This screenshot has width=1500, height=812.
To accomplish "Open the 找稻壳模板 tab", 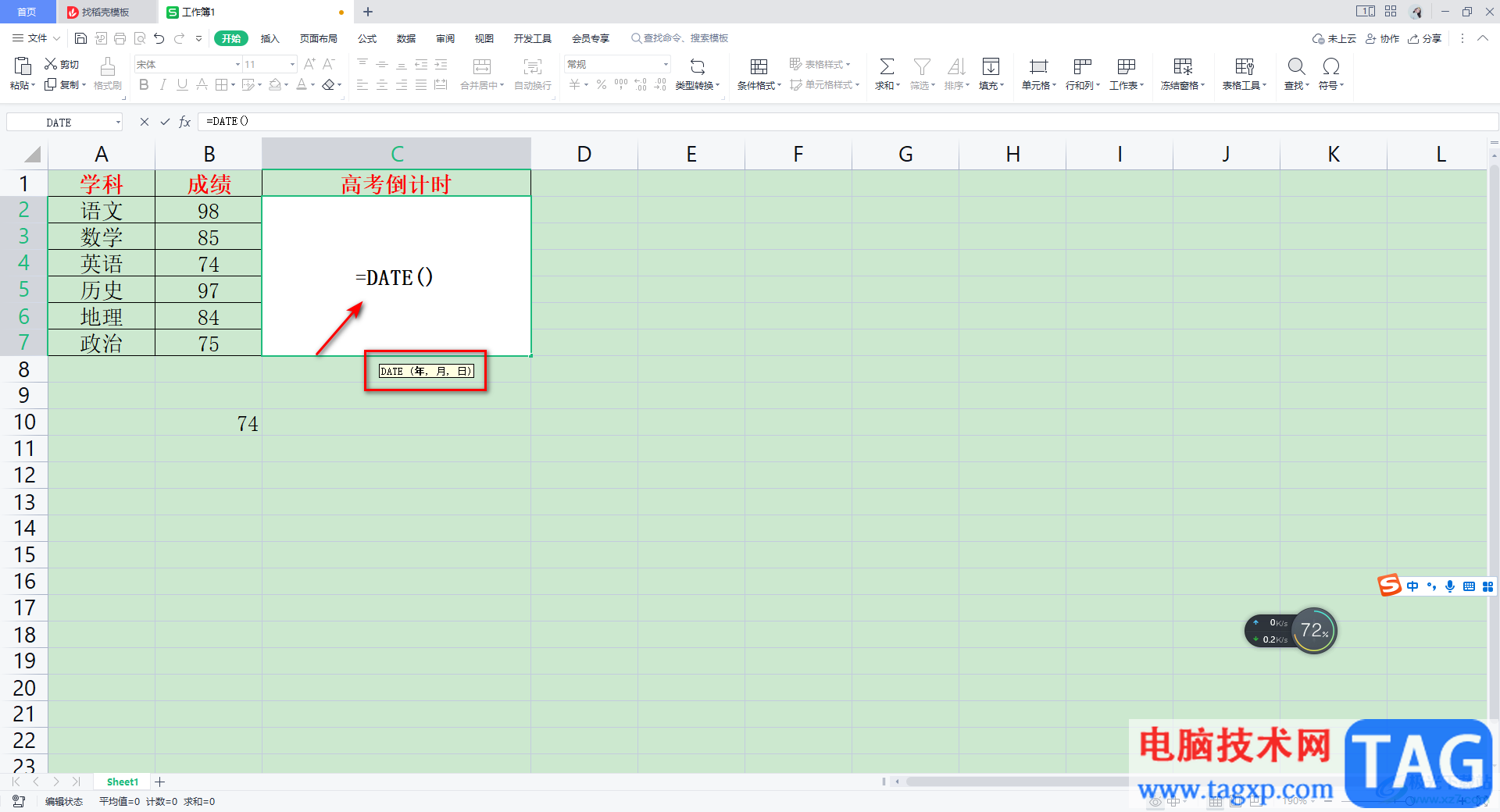I will [x=106, y=12].
